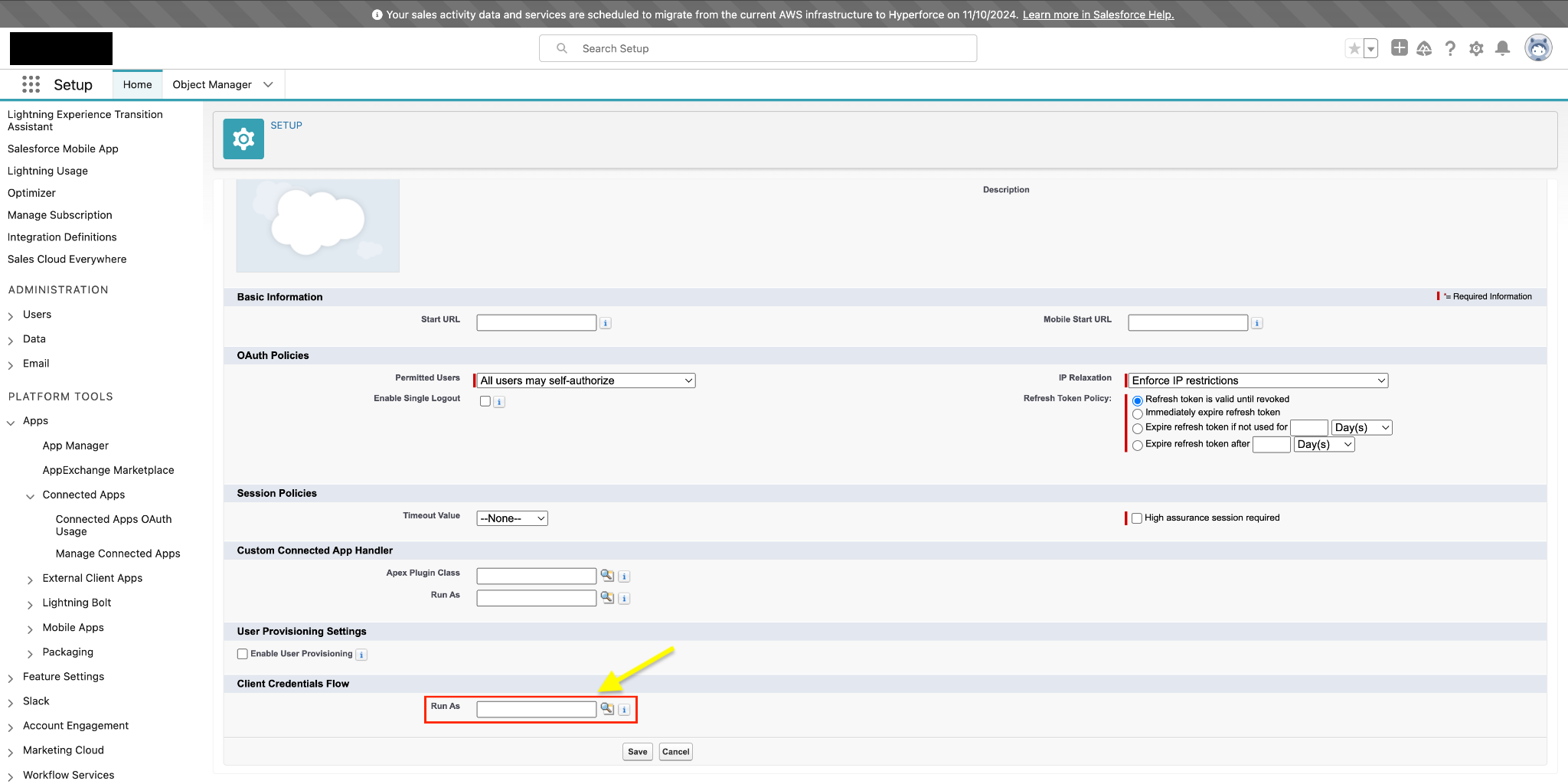Image resolution: width=1568 pixels, height=784 pixels.
Task: Open Day(s) dropdown for expire-after option
Action: tap(1325, 445)
